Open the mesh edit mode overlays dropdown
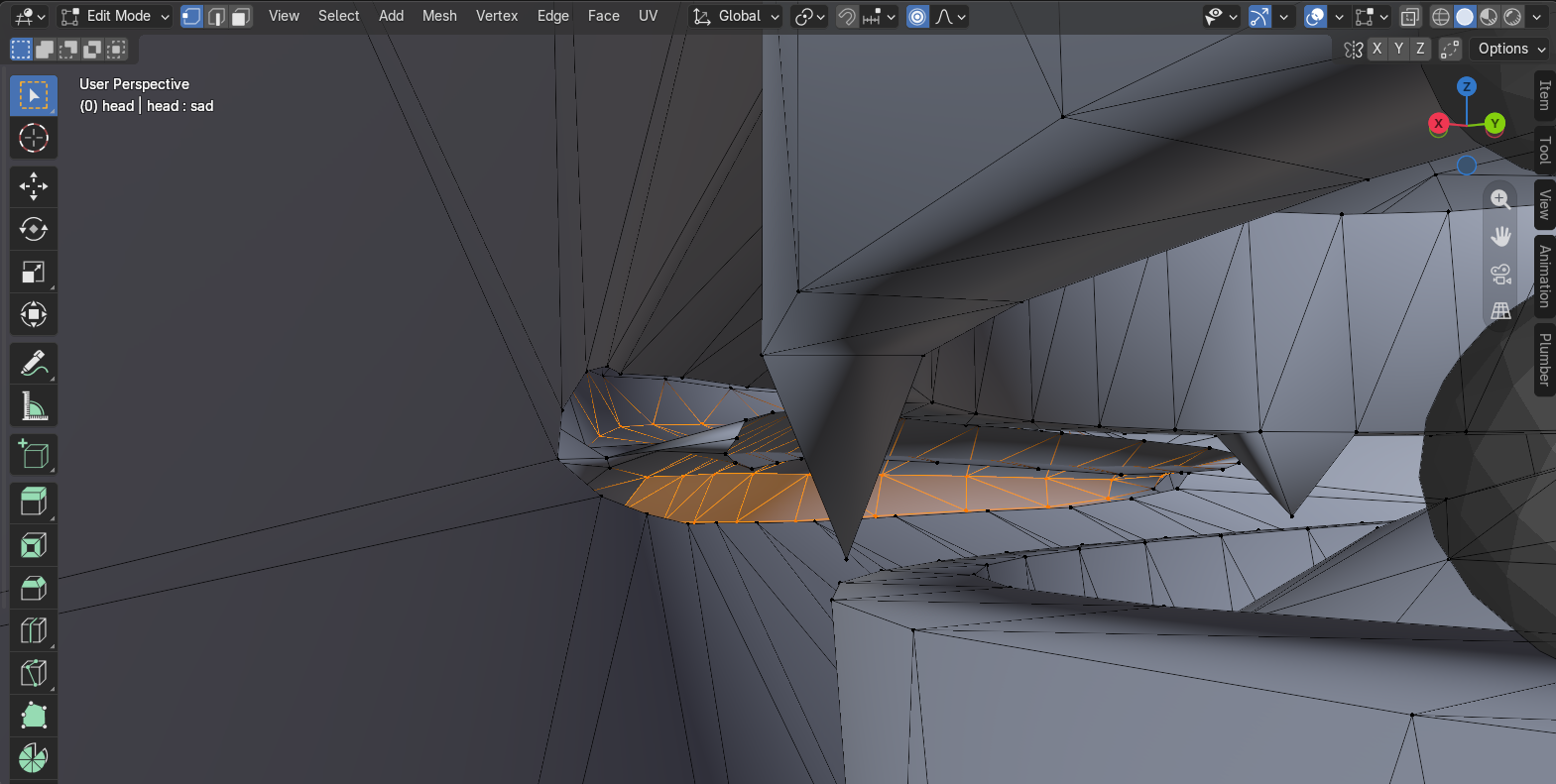Screen dimensions: 1556x784 [x=1372, y=17]
